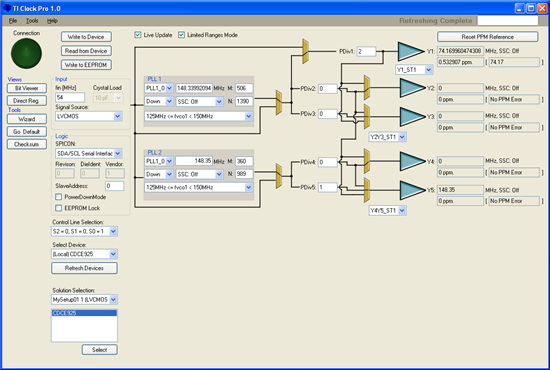Click the PLL 2 frequency field 148.35
The width and height of the screenshot is (550, 370).
pos(194,161)
